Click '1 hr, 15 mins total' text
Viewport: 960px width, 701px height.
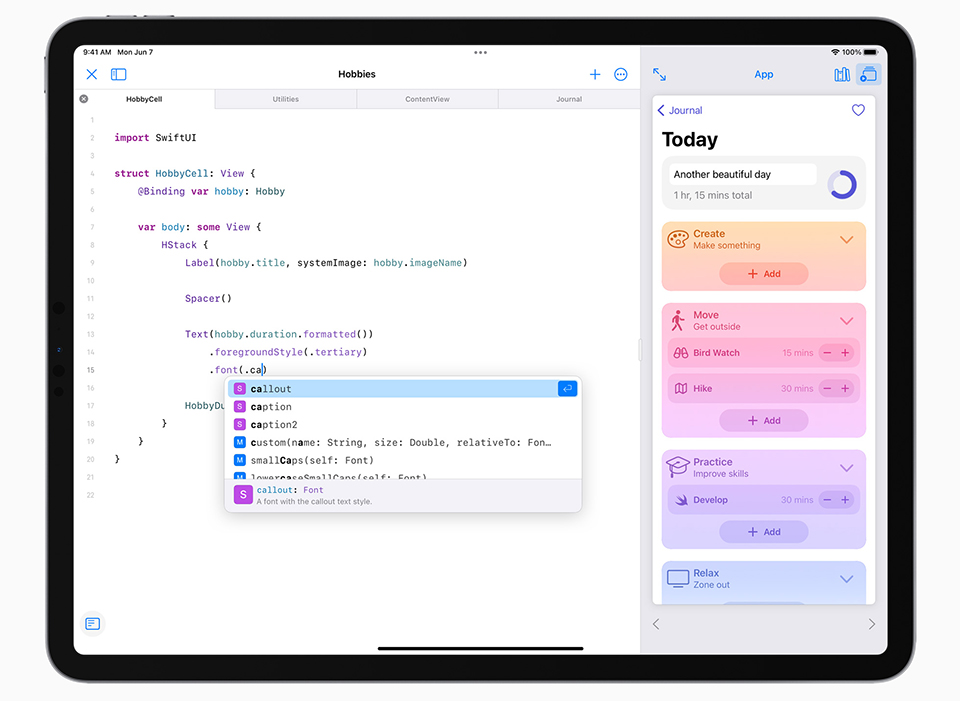(713, 195)
